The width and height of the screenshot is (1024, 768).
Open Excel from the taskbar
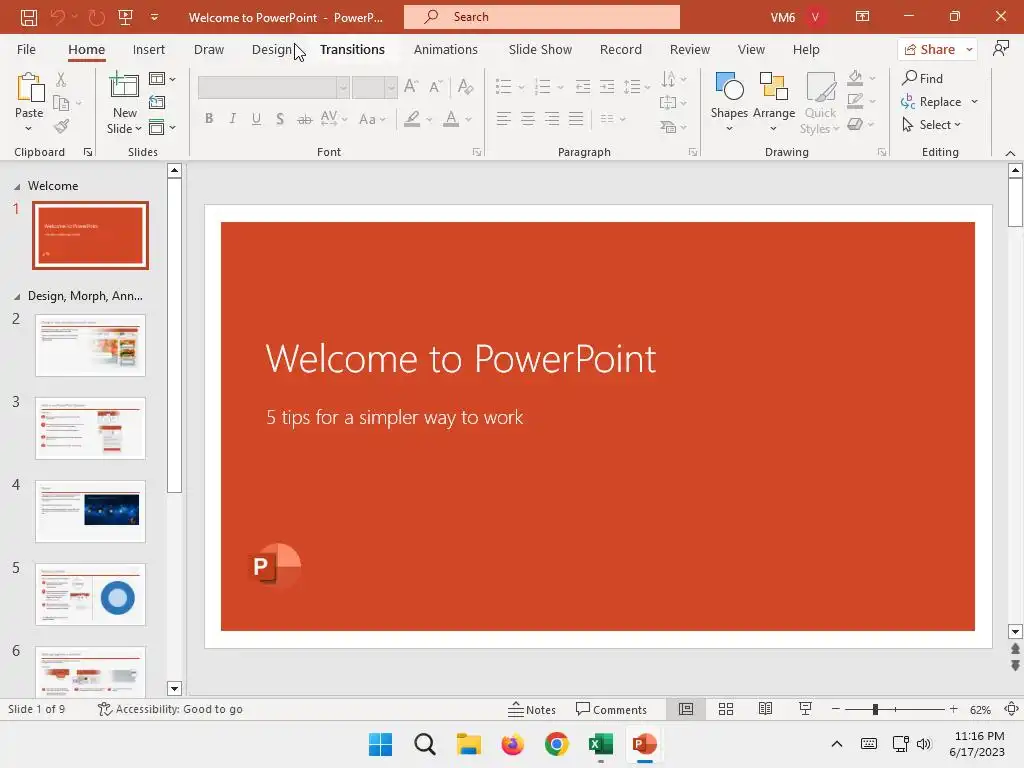(600, 744)
